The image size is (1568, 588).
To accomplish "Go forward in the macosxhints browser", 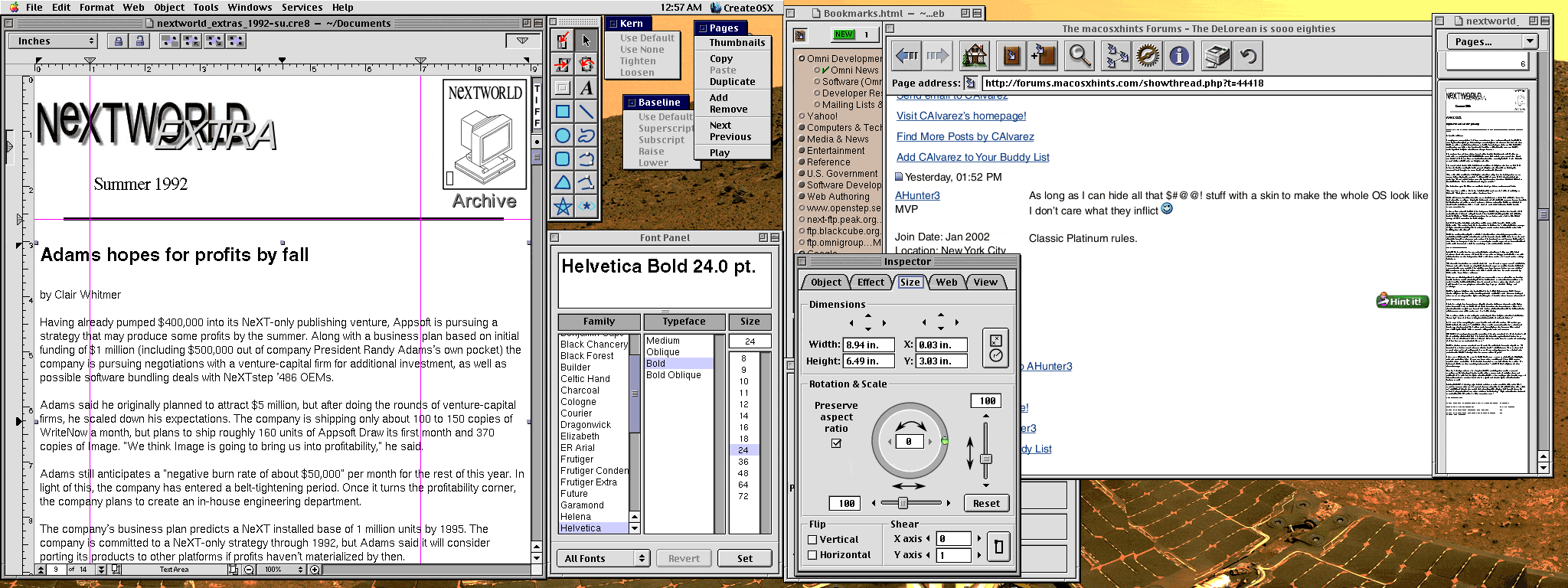I will (937, 56).
